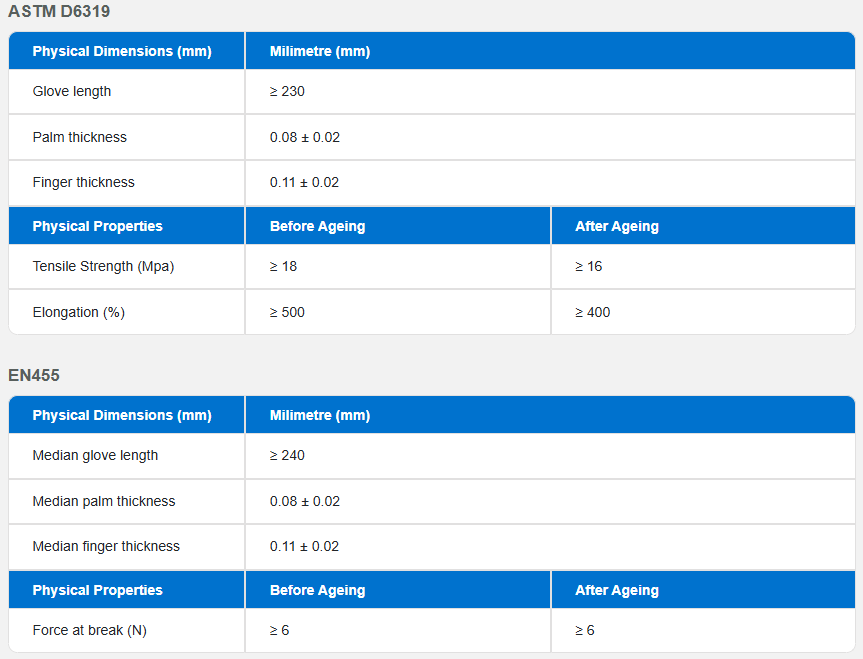The image size is (863, 659).
Task: Click the EN455 'After Ageing' header
Action: tap(616, 590)
